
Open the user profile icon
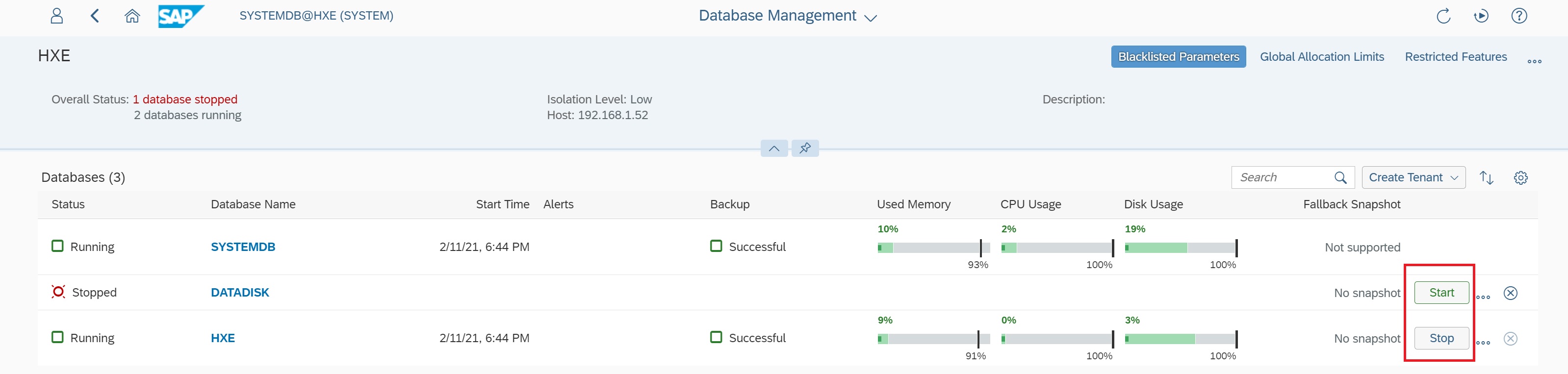[x=56, y=16]
